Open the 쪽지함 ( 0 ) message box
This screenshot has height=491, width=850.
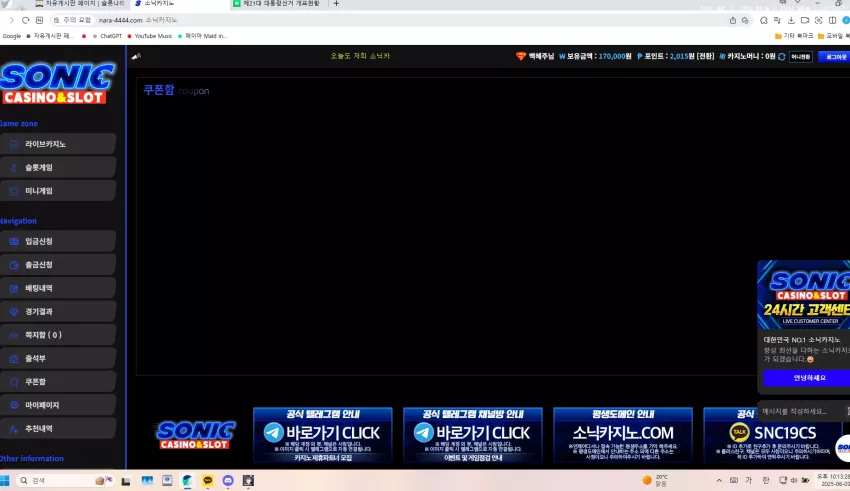tap(57, 335)
